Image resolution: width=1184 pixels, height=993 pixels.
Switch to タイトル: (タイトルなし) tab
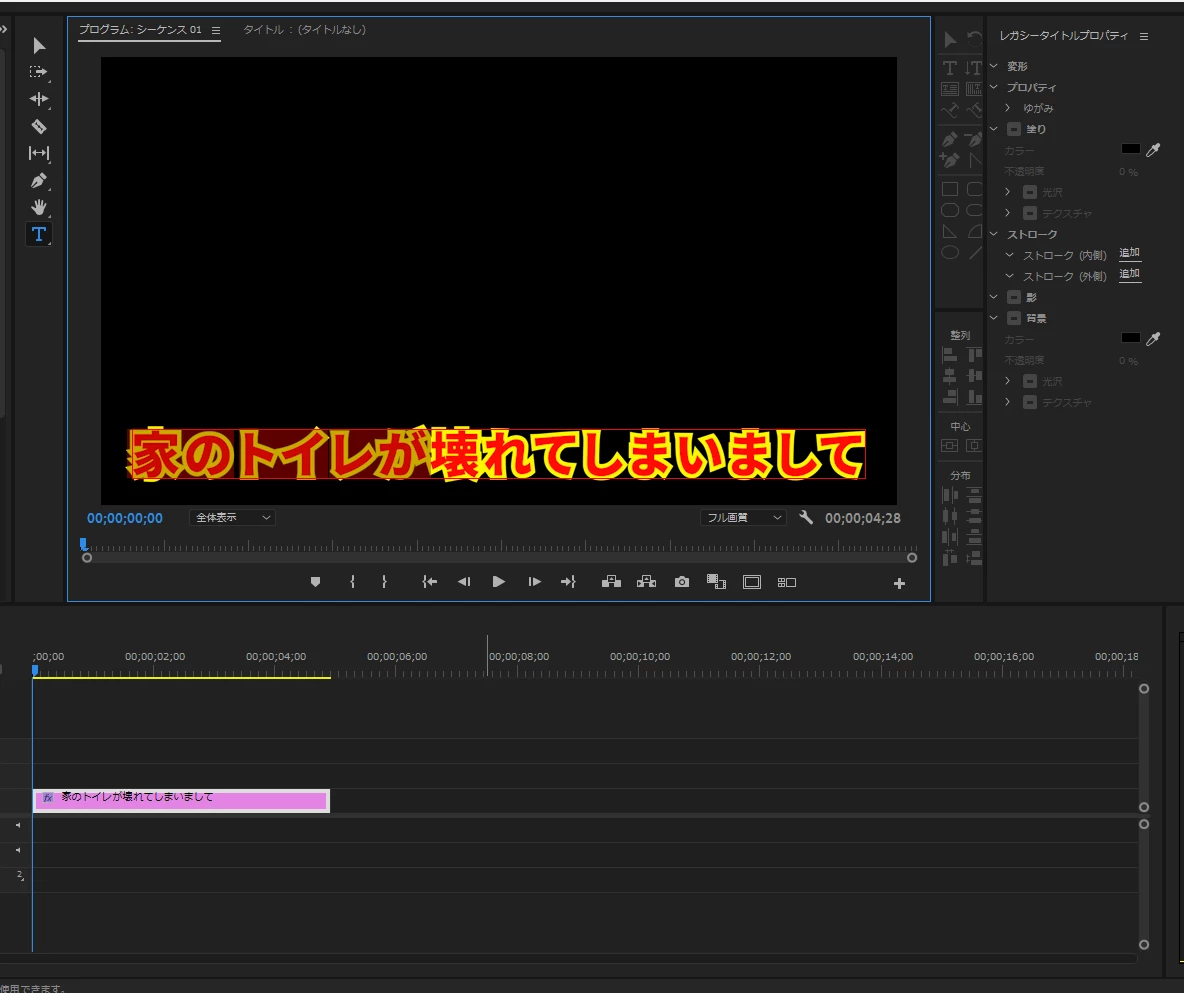(304, 29)
